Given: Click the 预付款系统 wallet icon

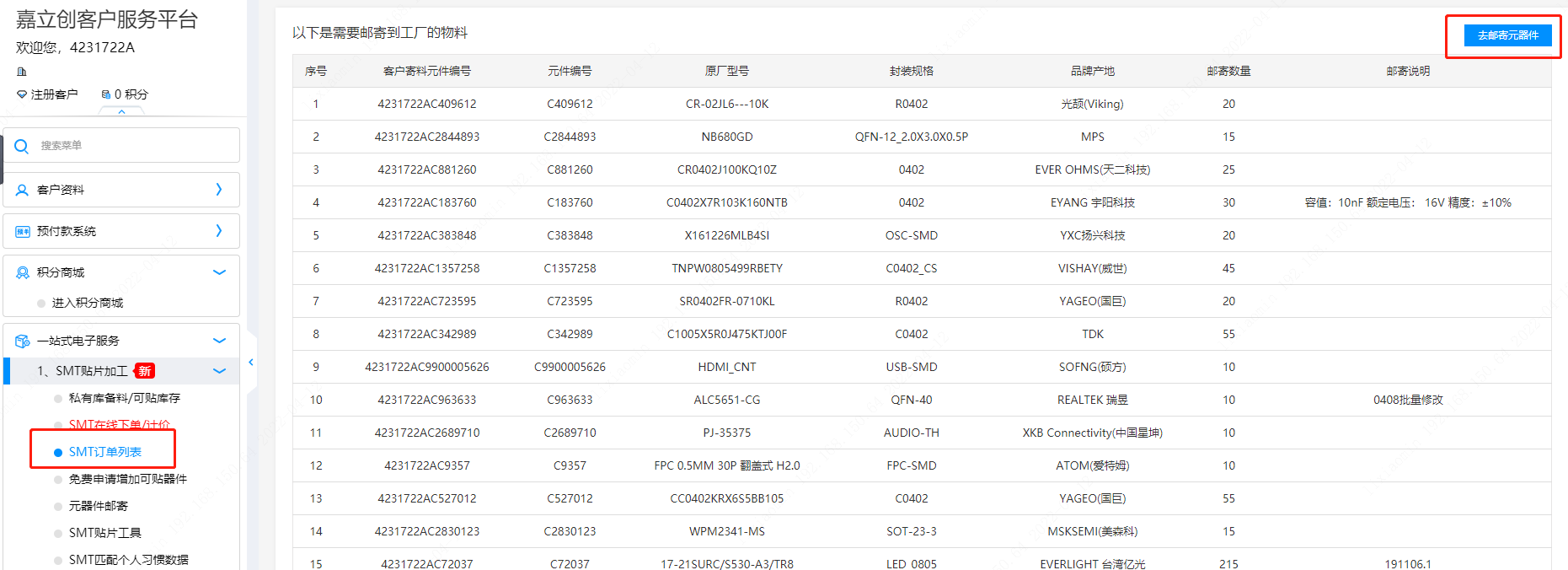Looking at the screenshot, I should pyautogui.click(x=22, y=231).
